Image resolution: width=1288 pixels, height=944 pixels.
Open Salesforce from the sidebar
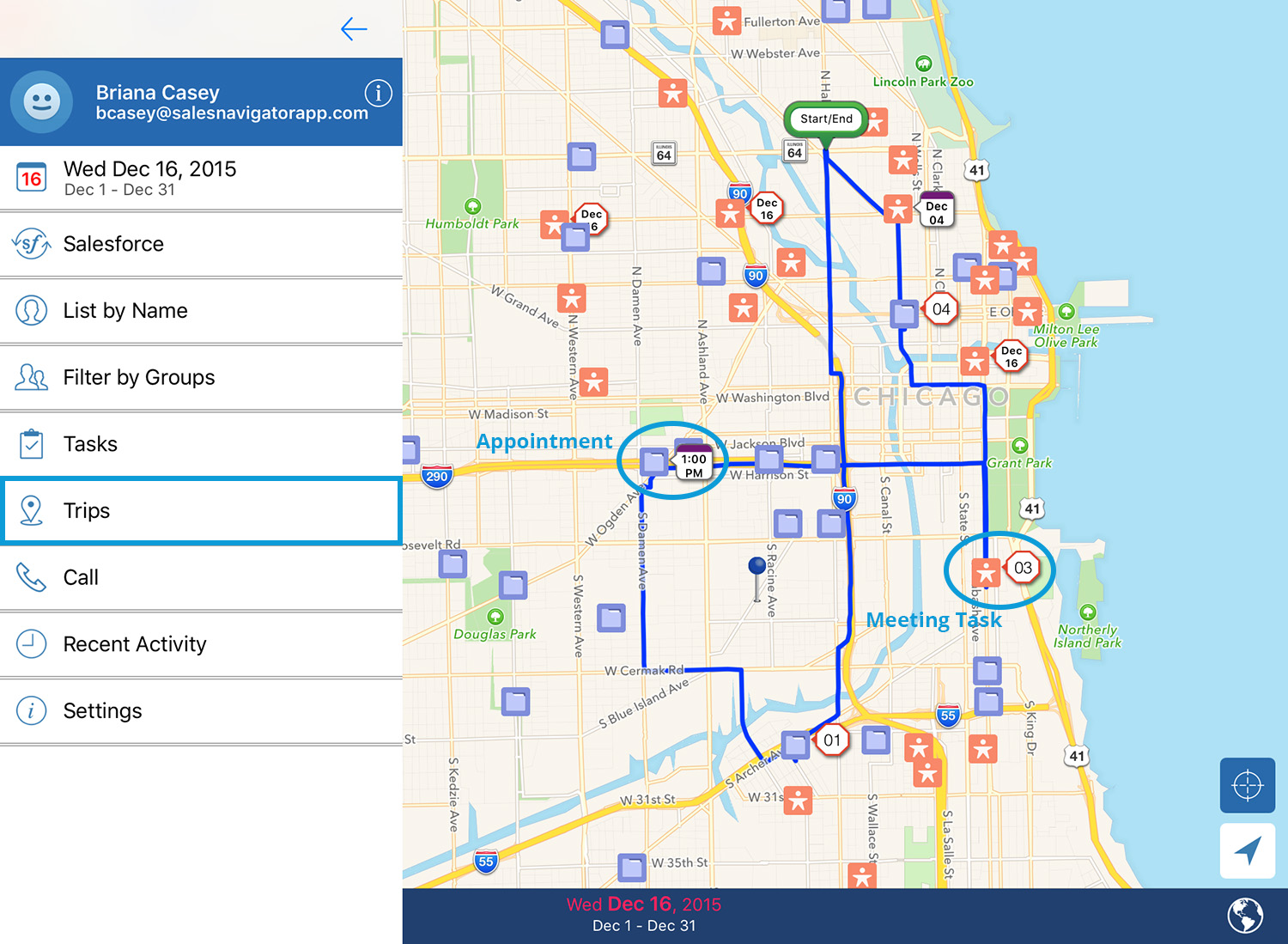[x=201, y=244]
